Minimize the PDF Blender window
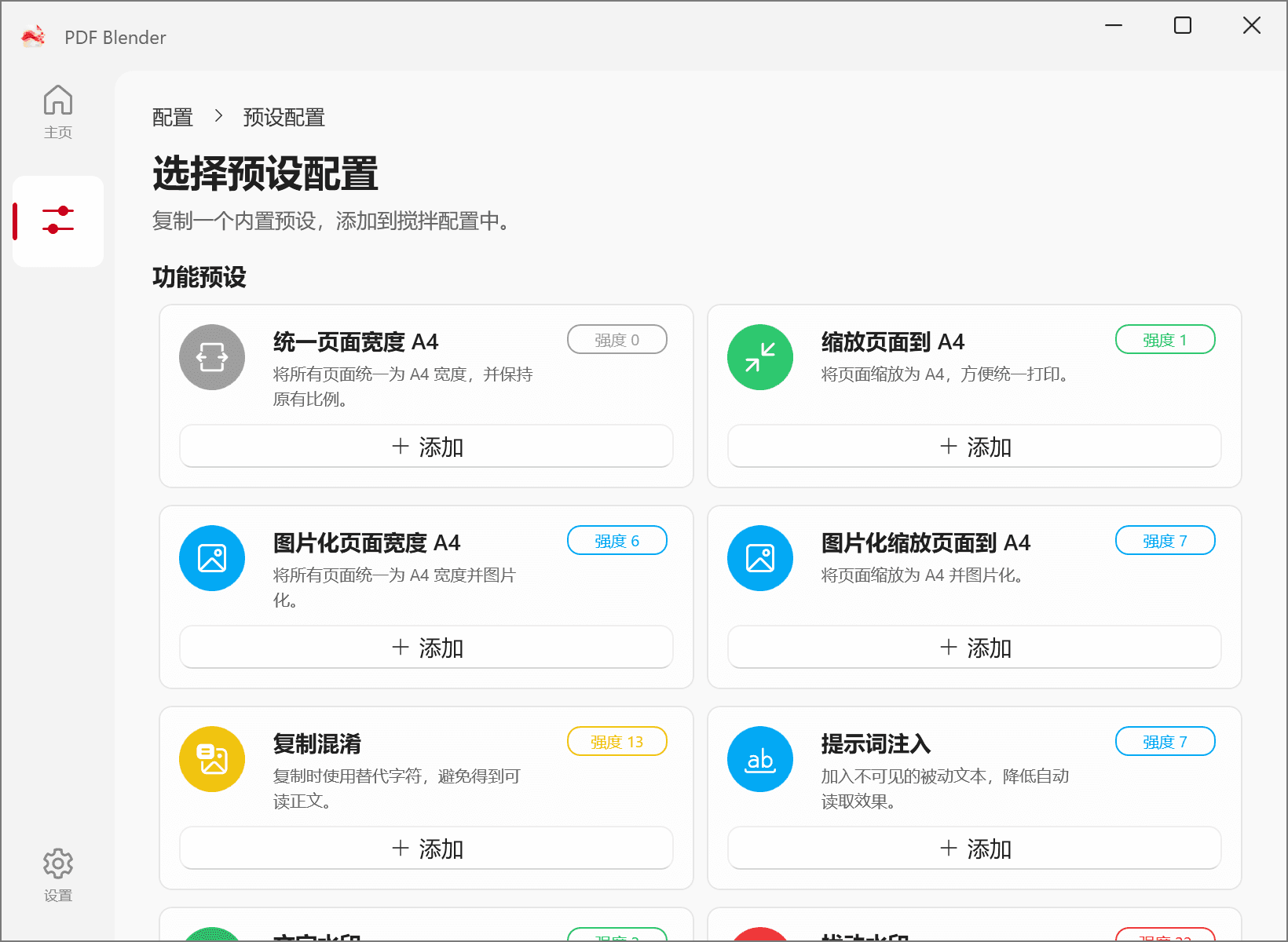Screen dimensions: 1288x942 click(1114, 25)
